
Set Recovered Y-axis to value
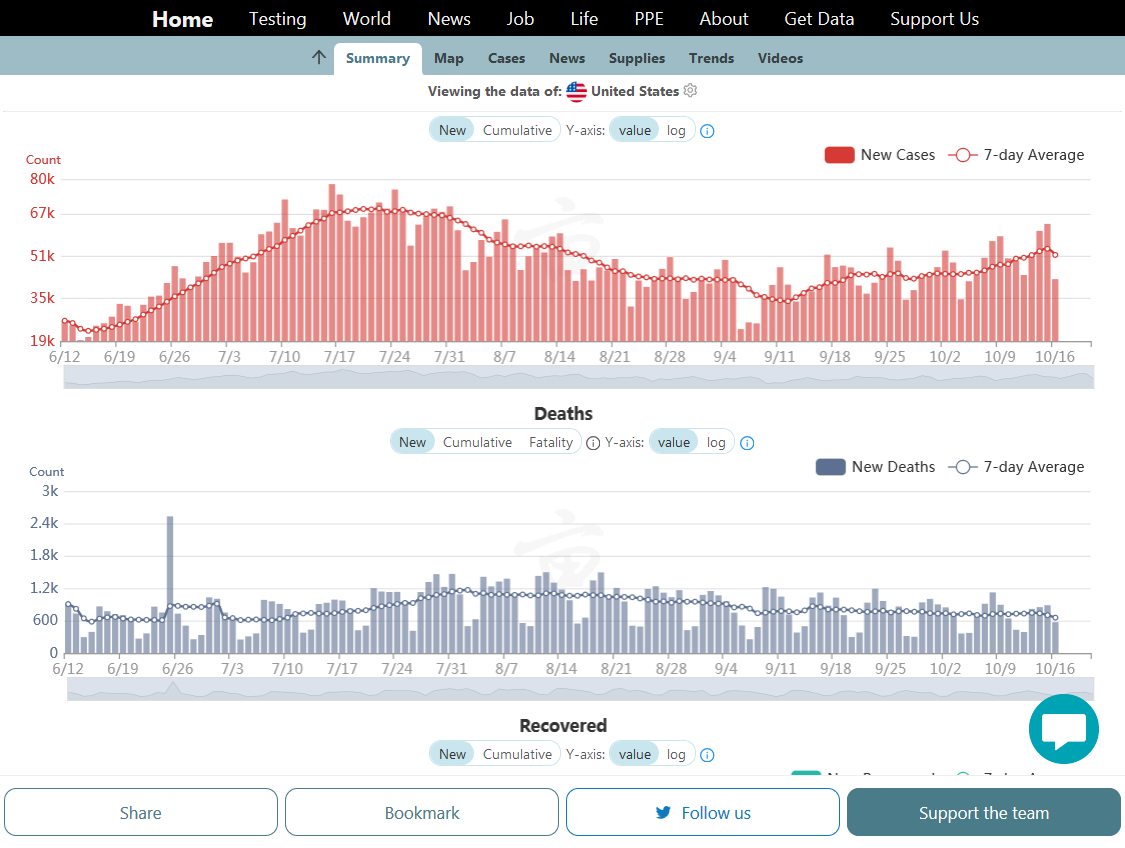pos(635,754)
